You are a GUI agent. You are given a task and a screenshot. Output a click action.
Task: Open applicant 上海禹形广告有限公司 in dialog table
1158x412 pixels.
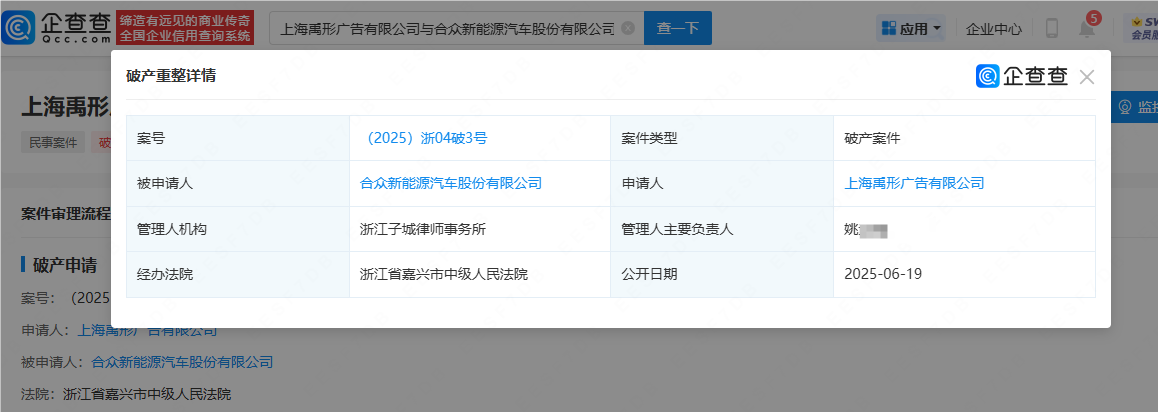coord(914,183)
